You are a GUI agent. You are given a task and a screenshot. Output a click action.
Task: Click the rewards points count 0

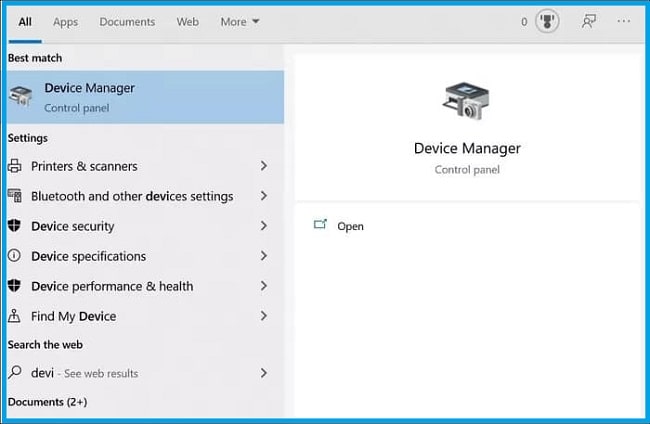[524, 22]
